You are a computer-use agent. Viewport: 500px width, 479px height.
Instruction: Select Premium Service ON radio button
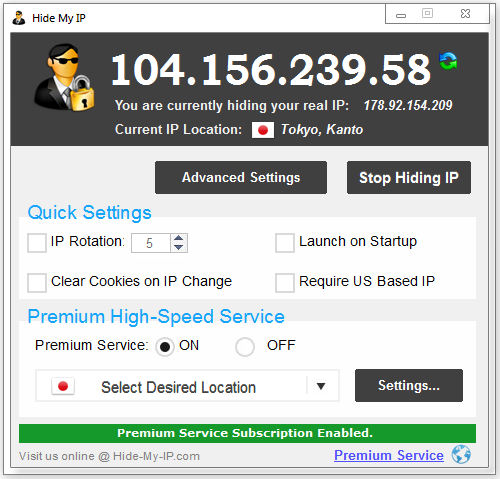pos(165,347)
